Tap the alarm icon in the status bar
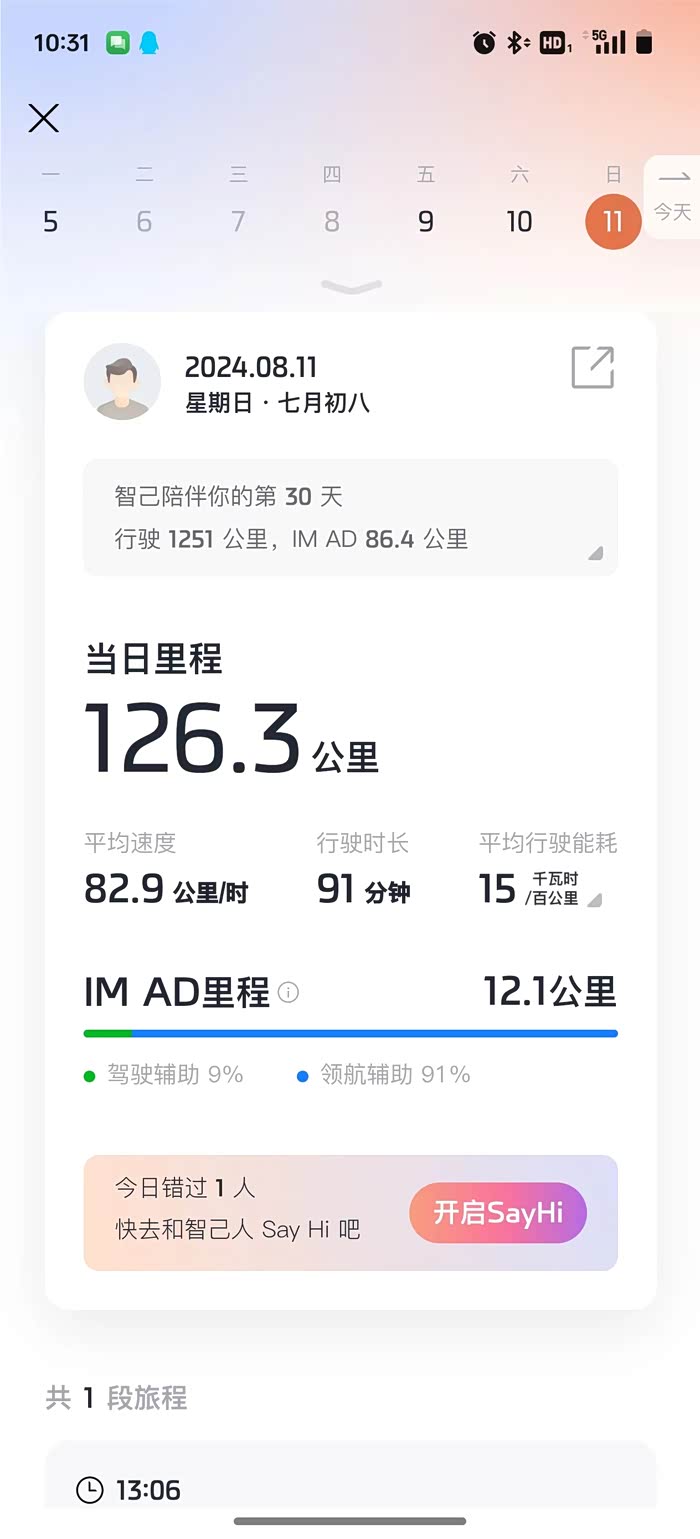The height and width of the screenshot is (1539, 700). click(484, 42)
